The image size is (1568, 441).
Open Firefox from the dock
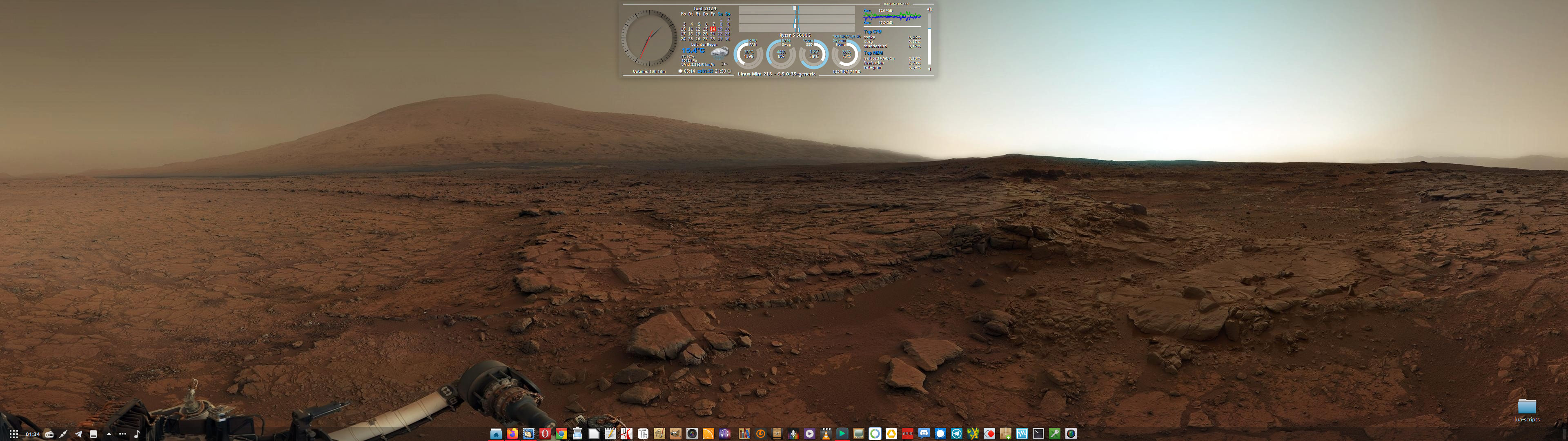(512, 434)
